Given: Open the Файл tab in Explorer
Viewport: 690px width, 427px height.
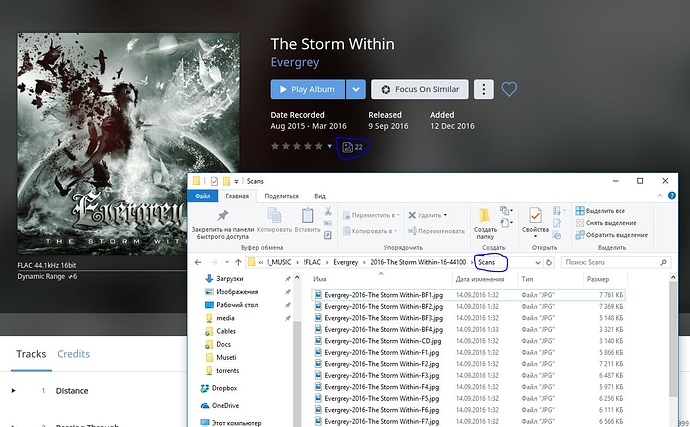Looking at the screenshot, I should (203, 196).
